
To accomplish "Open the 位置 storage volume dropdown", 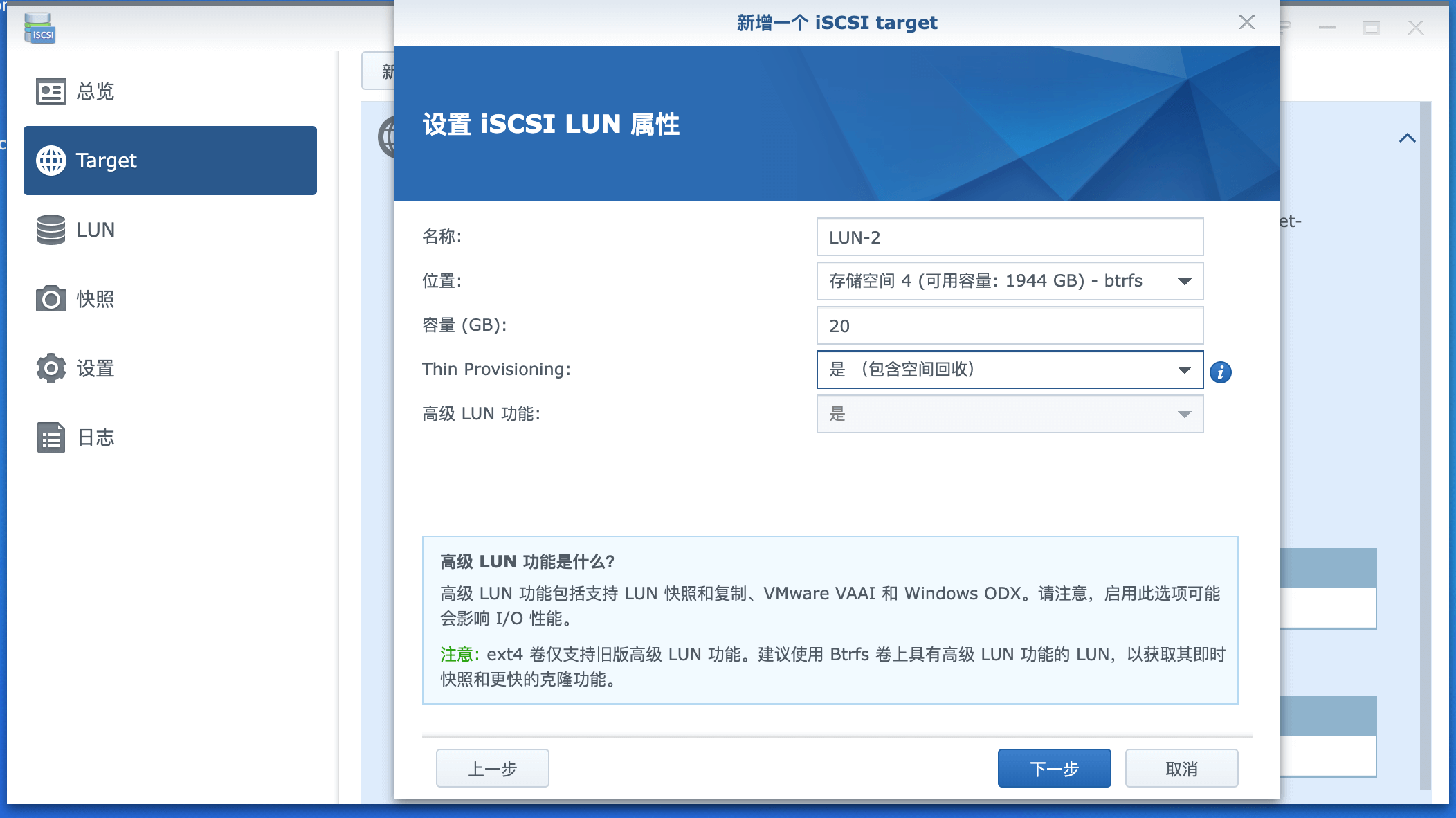I will point(1009,281).
